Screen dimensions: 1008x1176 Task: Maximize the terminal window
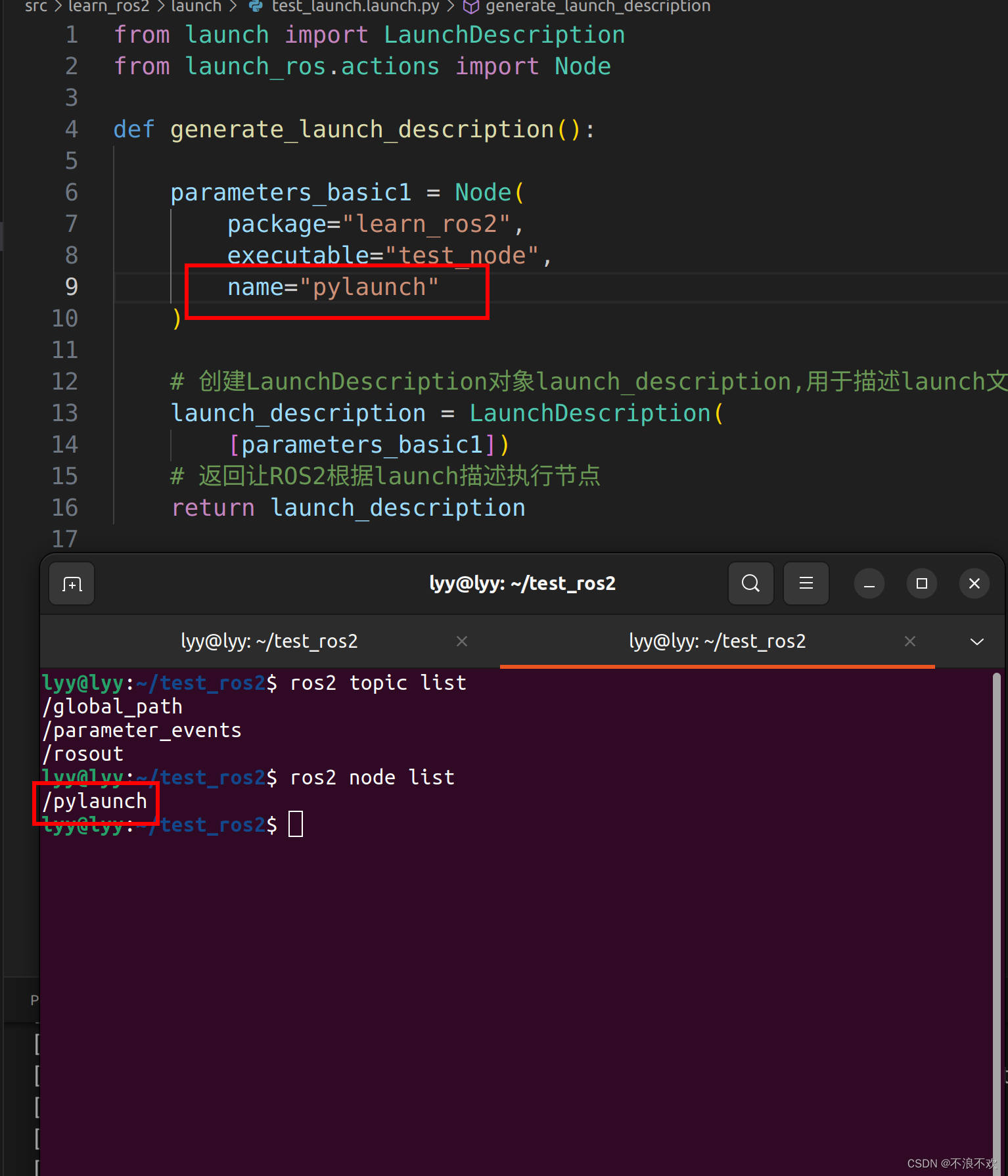tap(922, 583)
